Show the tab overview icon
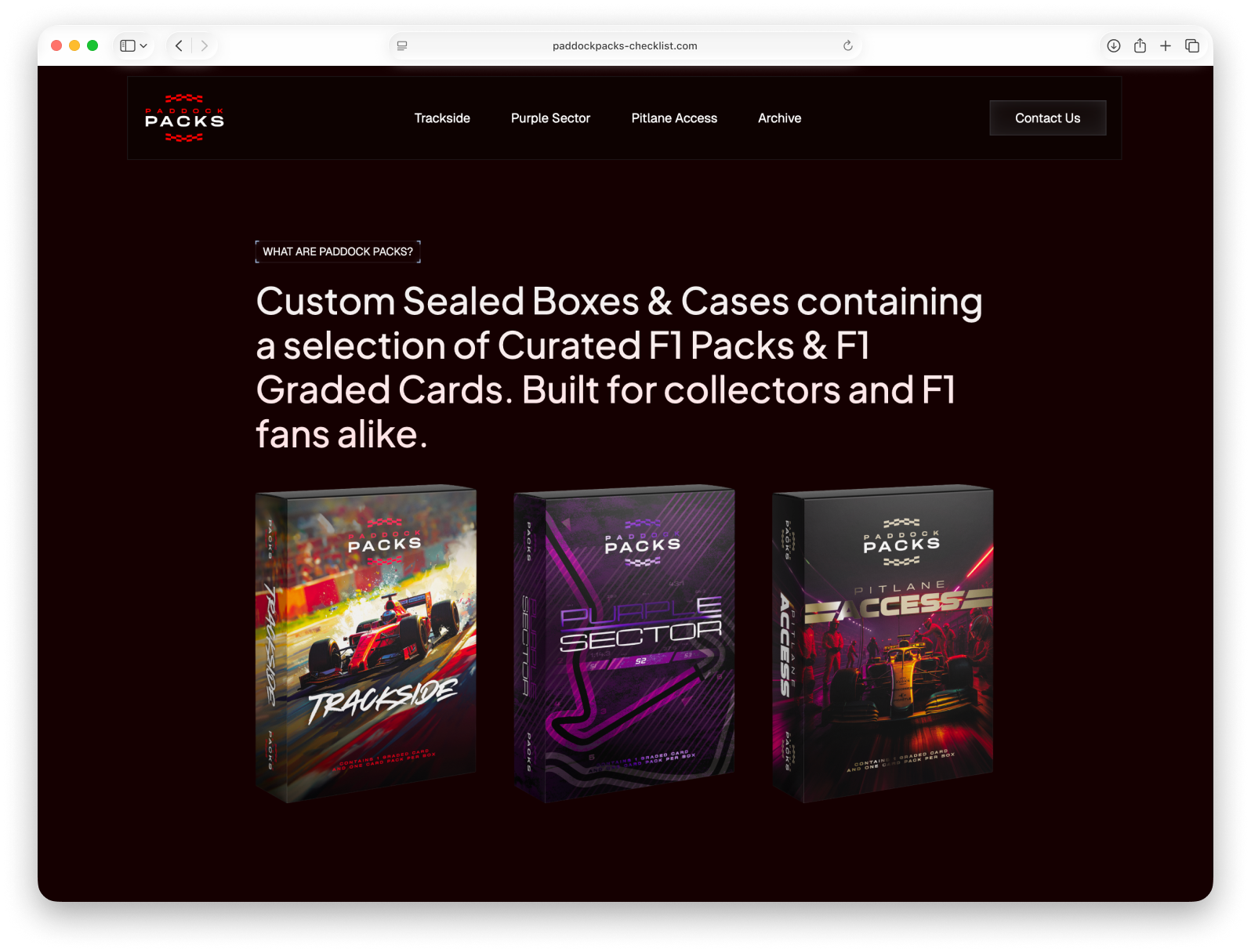 pyautogui.click(x=1192, y=45)
